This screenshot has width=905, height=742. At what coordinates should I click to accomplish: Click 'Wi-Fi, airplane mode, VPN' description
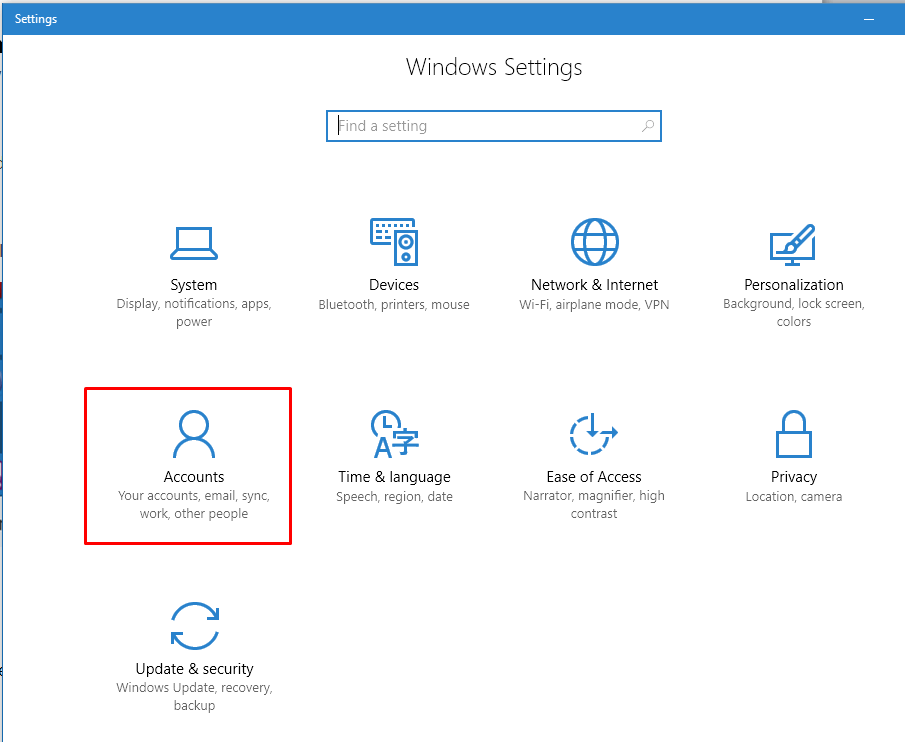(x=594, y=305)
